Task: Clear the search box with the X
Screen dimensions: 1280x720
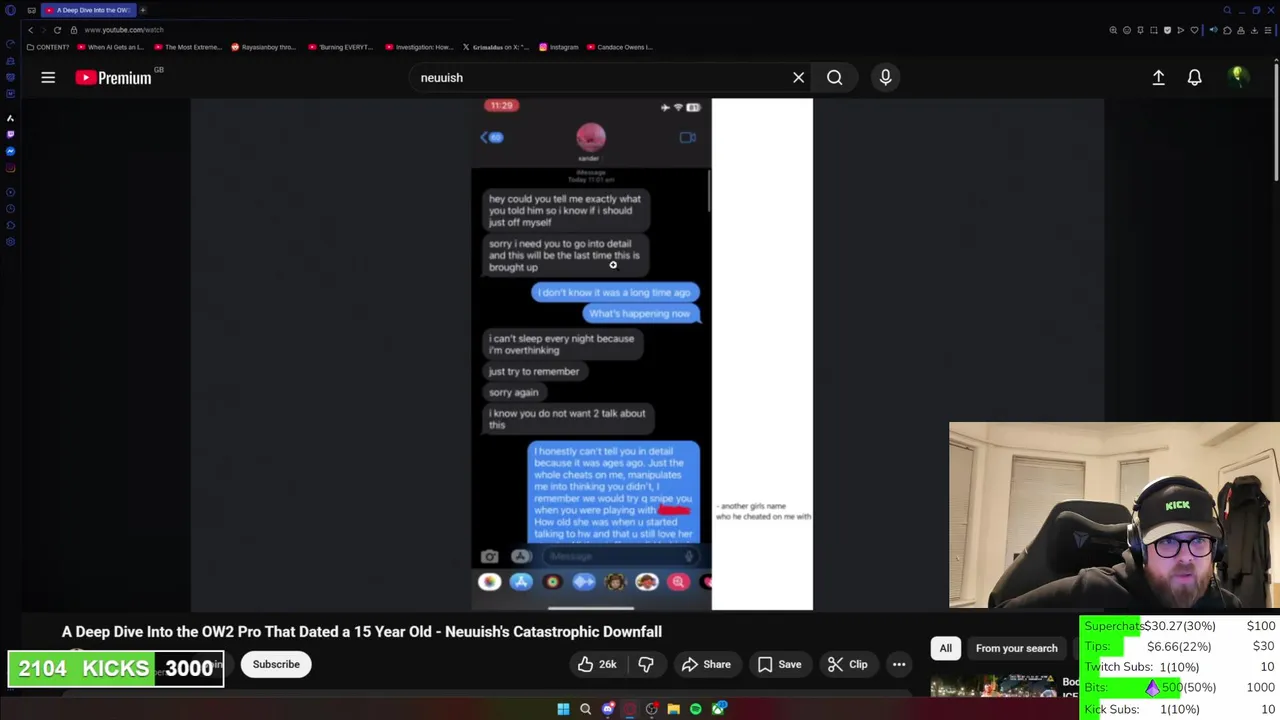Action: (x=798, y=77)
